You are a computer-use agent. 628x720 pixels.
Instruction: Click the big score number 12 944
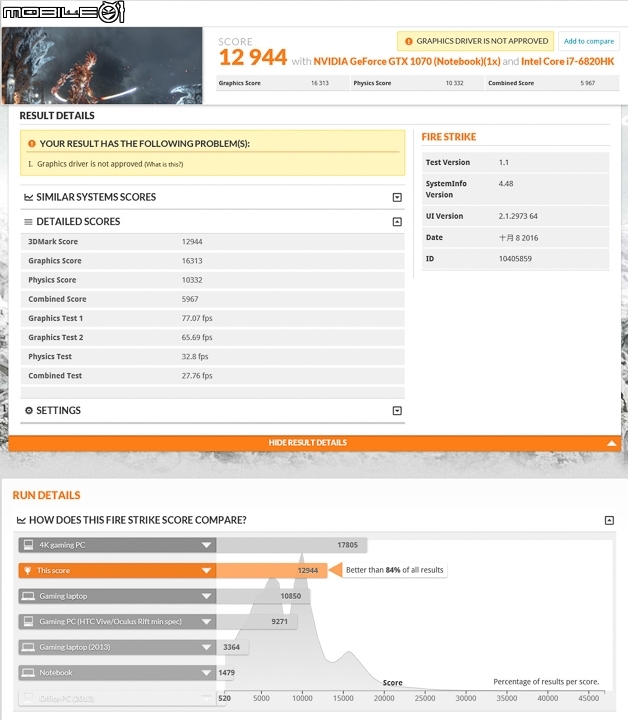(x=253, y=58)
